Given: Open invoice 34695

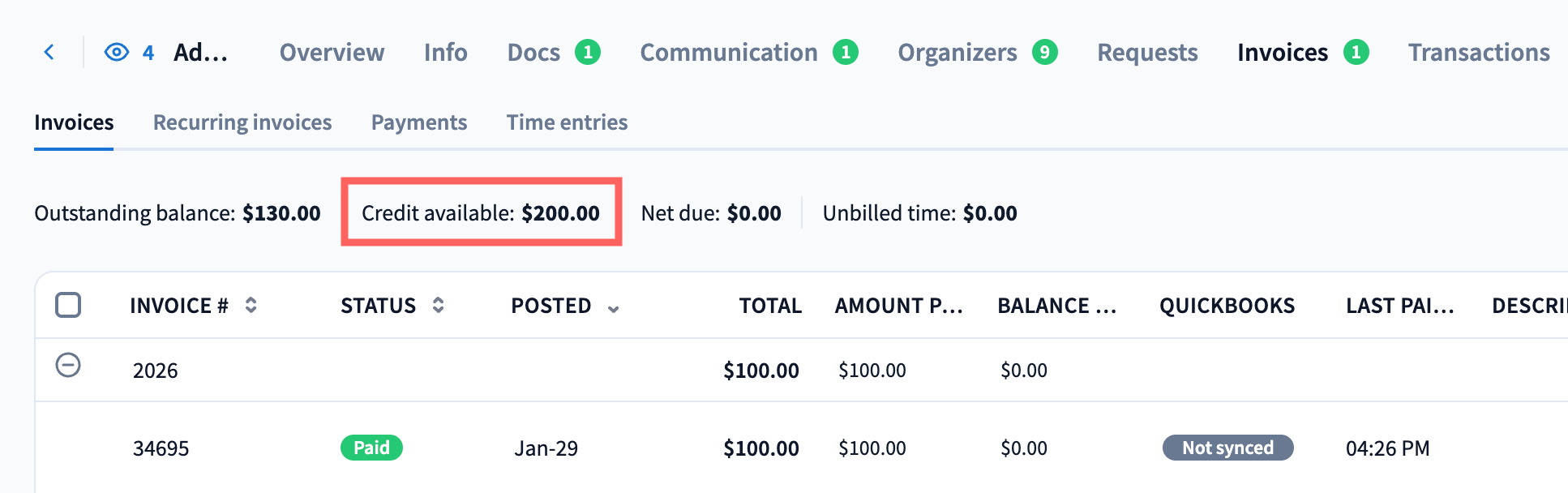Looking at the screenshot, I should [x=161, y=448].
